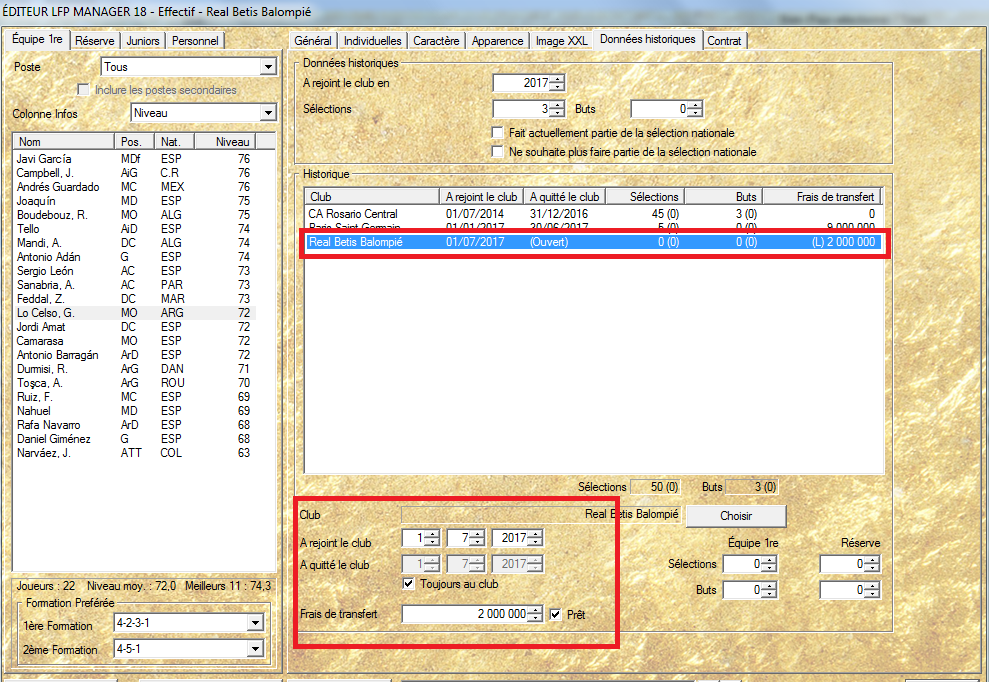Image resolution: width=989 pixels, height=682 pixels.
Task: Click the Réserve Sélections field
Action: 850,564
